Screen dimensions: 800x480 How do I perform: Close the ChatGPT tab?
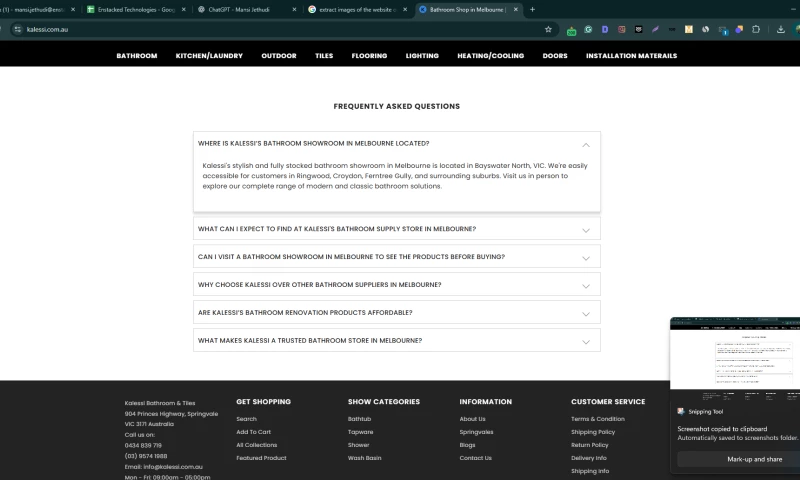pos(294,9)
